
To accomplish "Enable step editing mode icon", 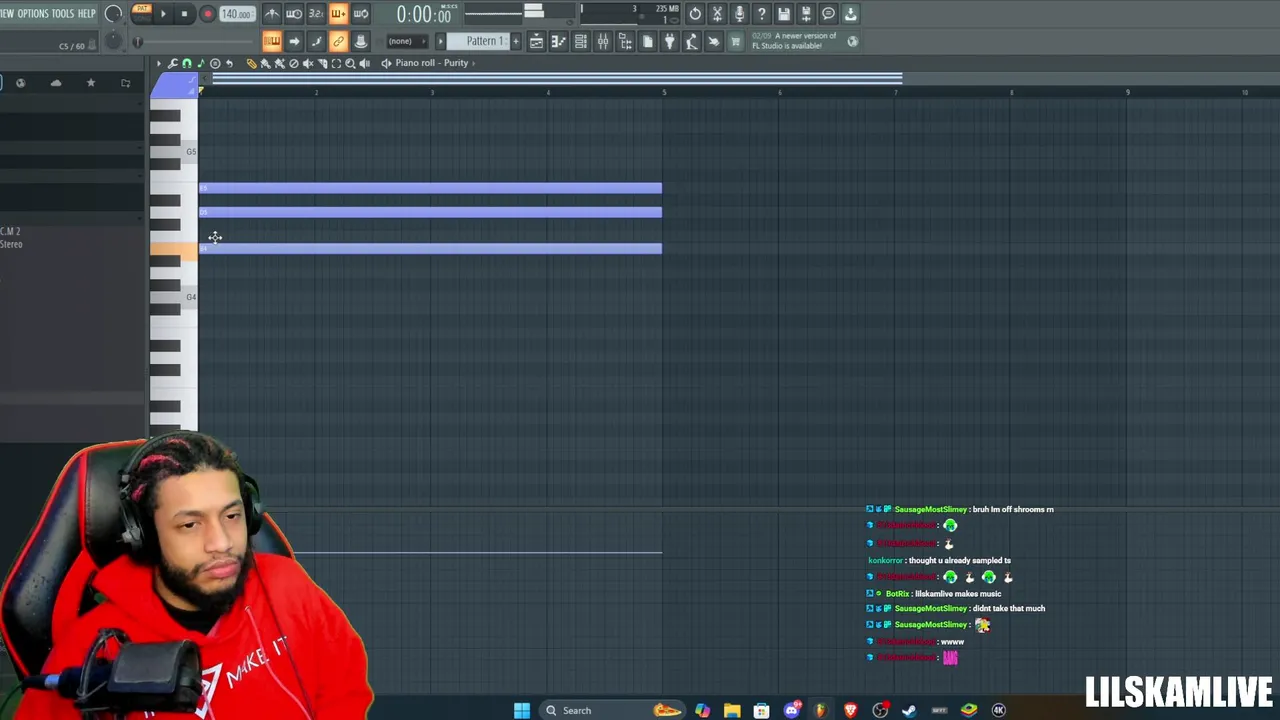I will click(316, 41).
